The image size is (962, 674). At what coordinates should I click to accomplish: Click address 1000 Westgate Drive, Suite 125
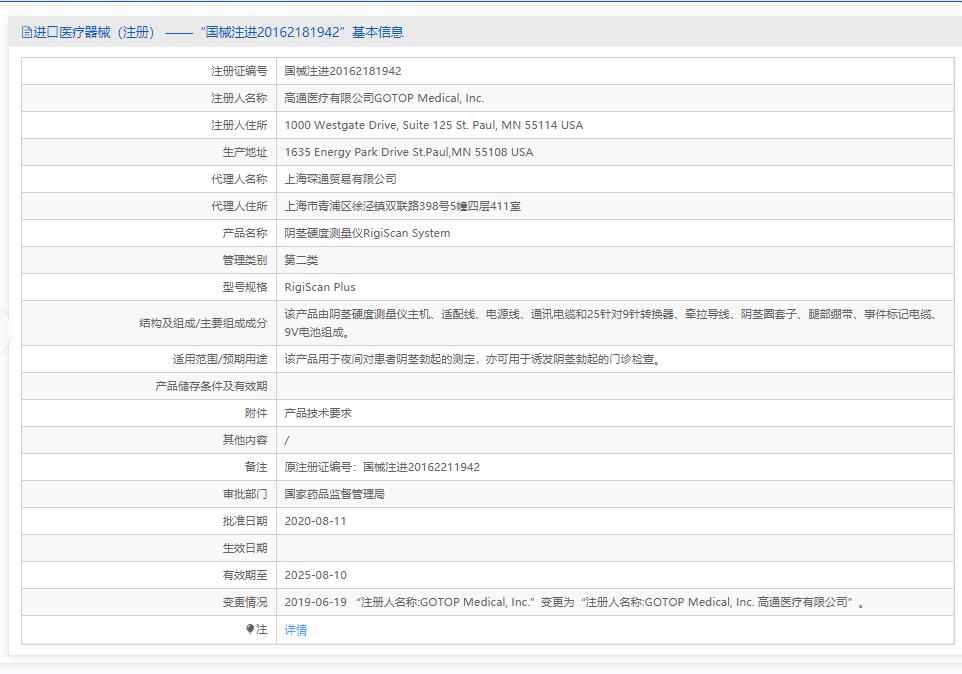(434, 125)
